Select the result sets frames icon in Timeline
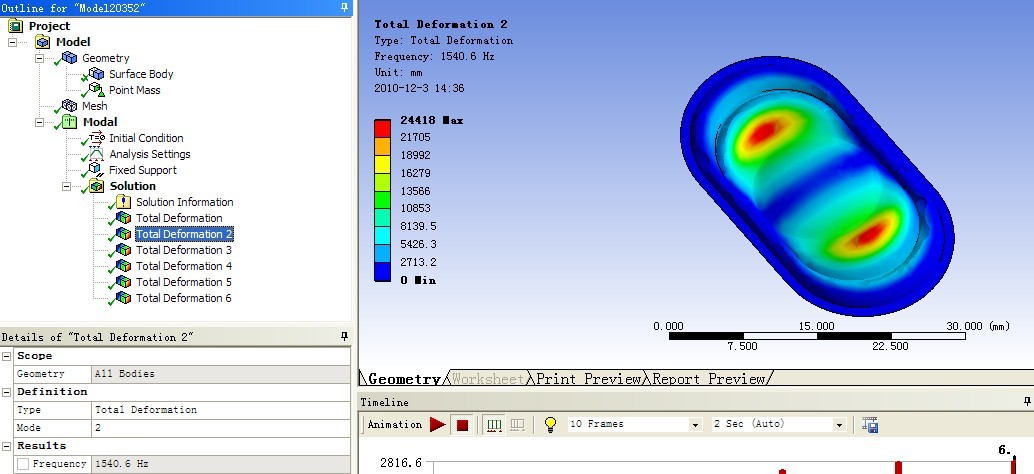1034x474 pixels. click(x=518, y=425)
